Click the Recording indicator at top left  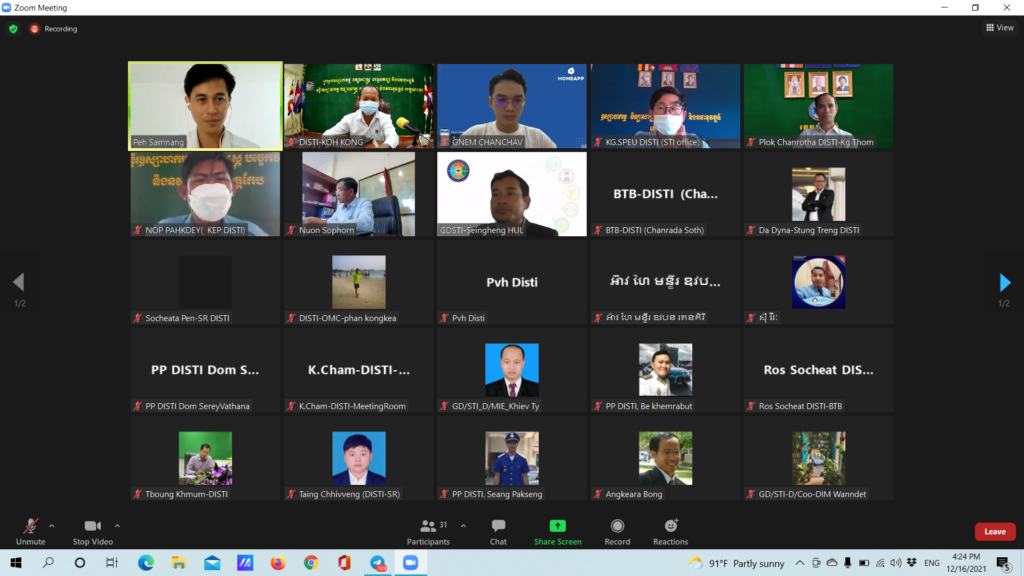[x=54, y=29]
